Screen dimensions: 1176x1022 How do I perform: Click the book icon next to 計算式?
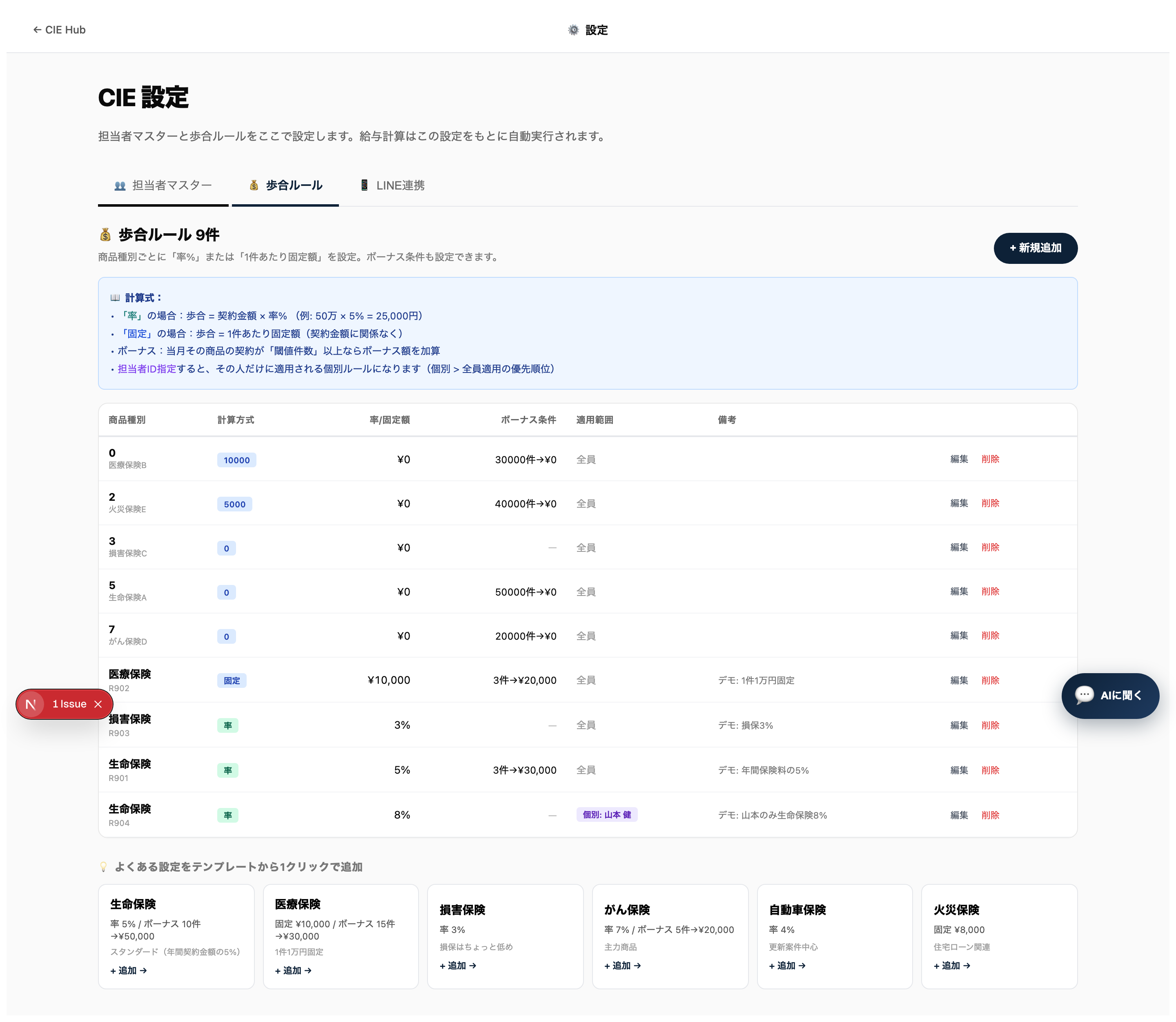coord(115,298)
